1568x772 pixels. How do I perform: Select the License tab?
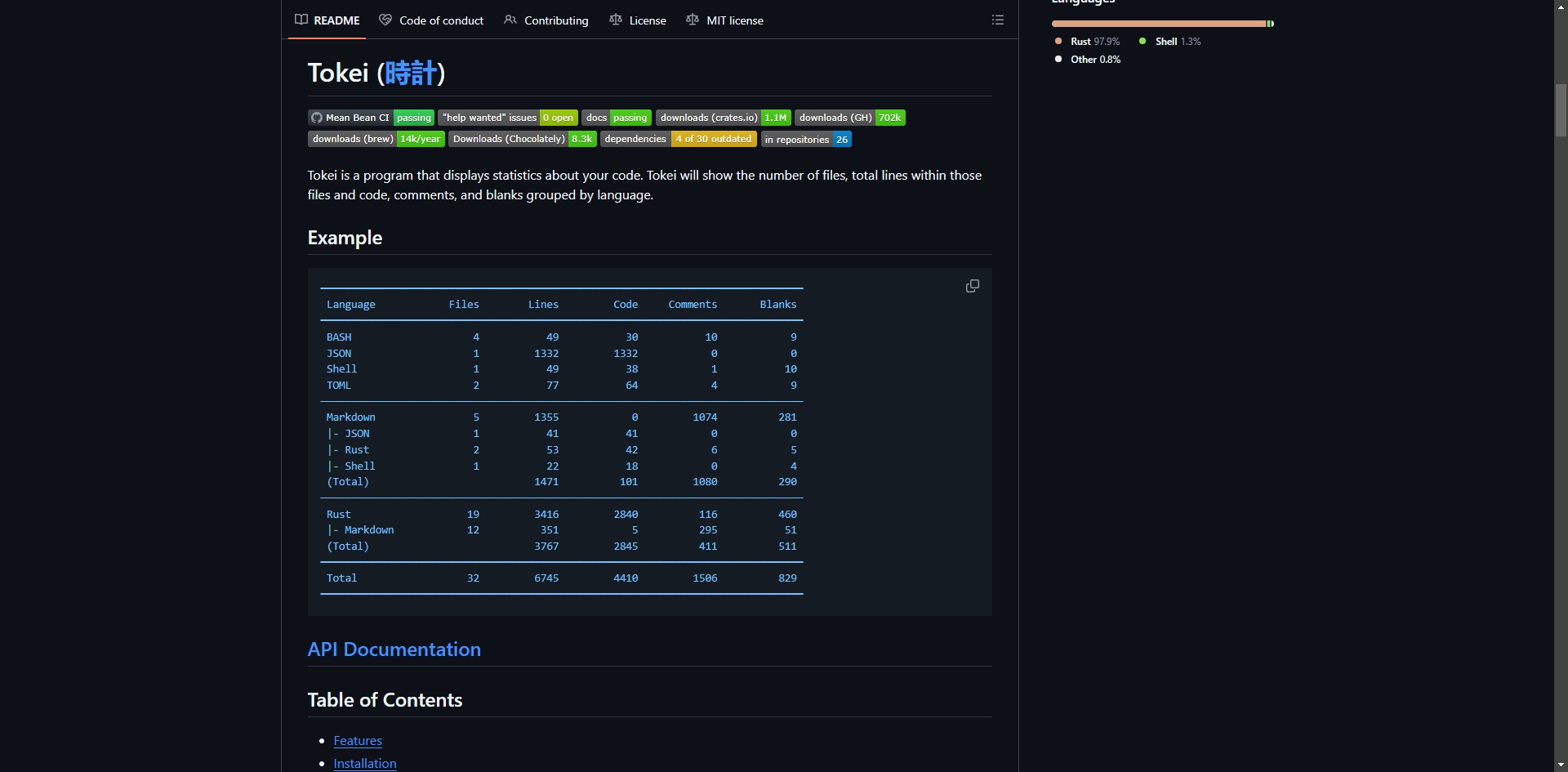pyautogui.click(x=638, y=20)
